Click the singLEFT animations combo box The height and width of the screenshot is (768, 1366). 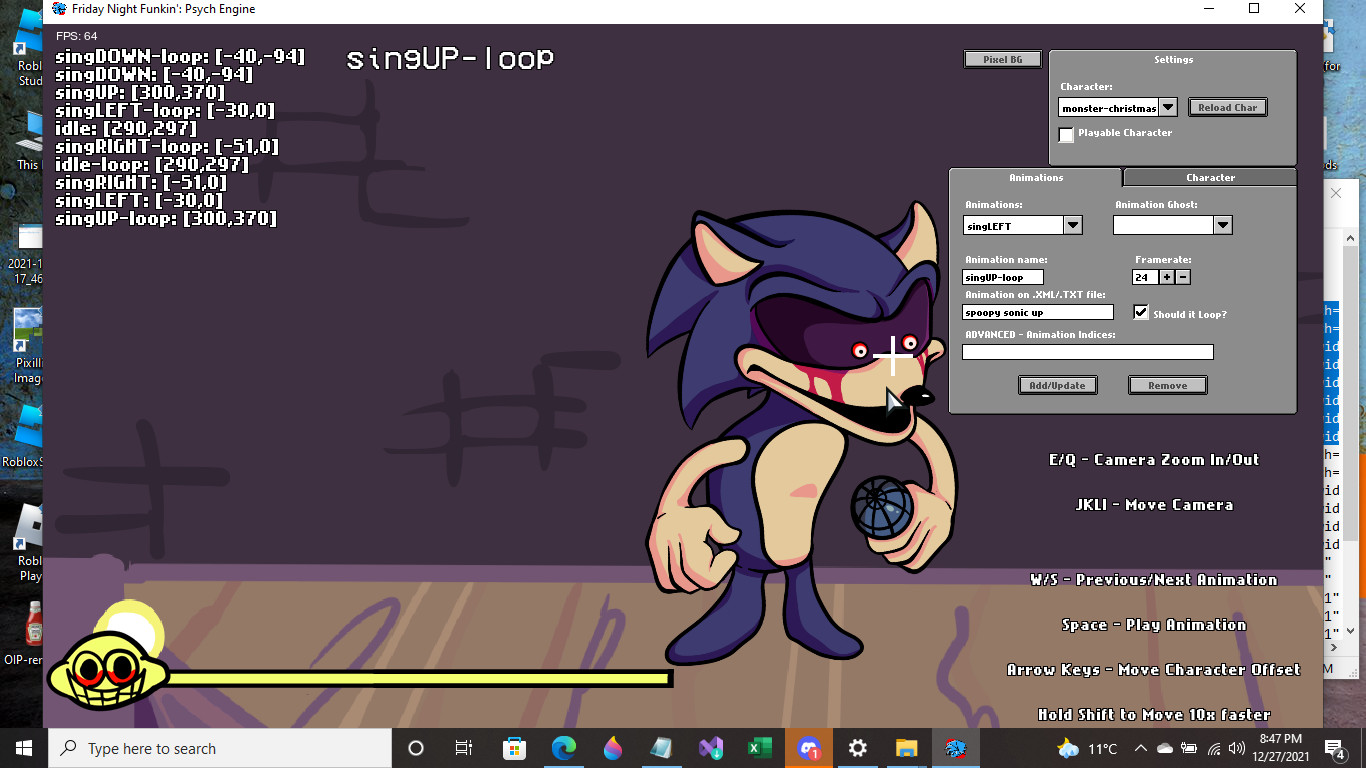tap(1014, 226)
